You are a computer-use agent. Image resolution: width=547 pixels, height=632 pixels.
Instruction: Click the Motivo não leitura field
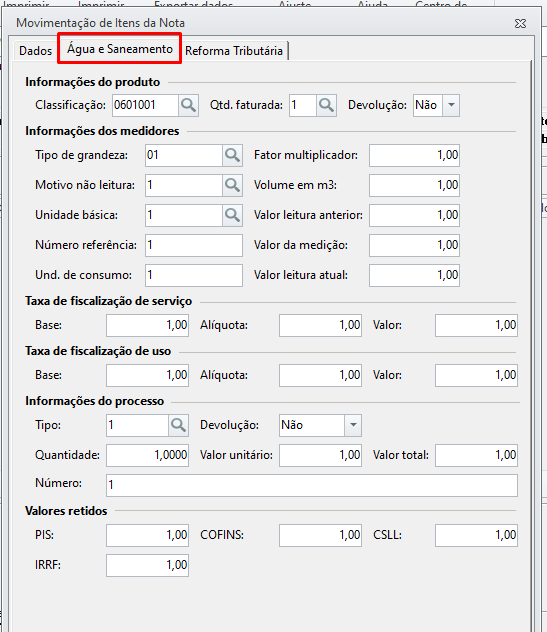(184, 185)
